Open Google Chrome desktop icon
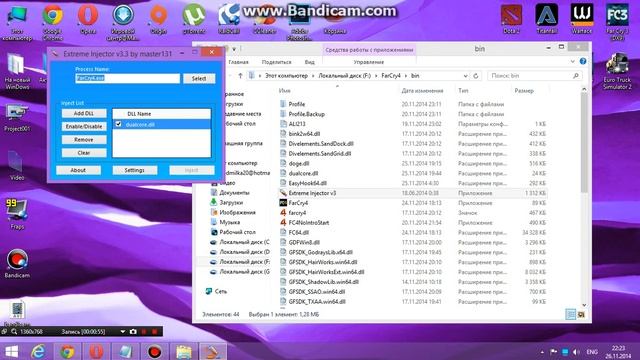 (x=53, y=21)
